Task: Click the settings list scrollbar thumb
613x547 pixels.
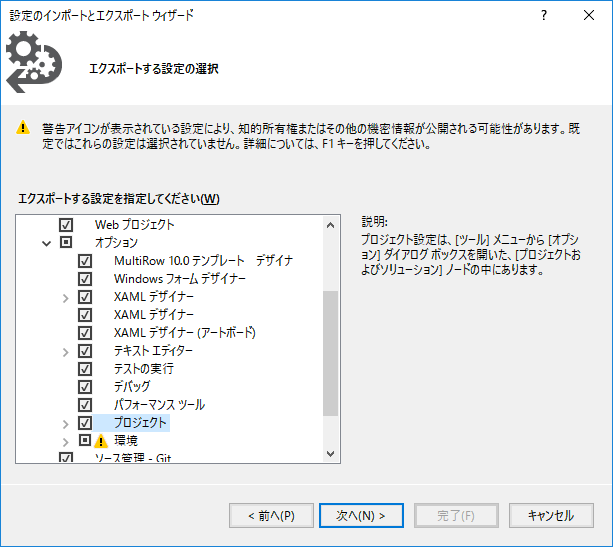Action: tap(330, 353)
